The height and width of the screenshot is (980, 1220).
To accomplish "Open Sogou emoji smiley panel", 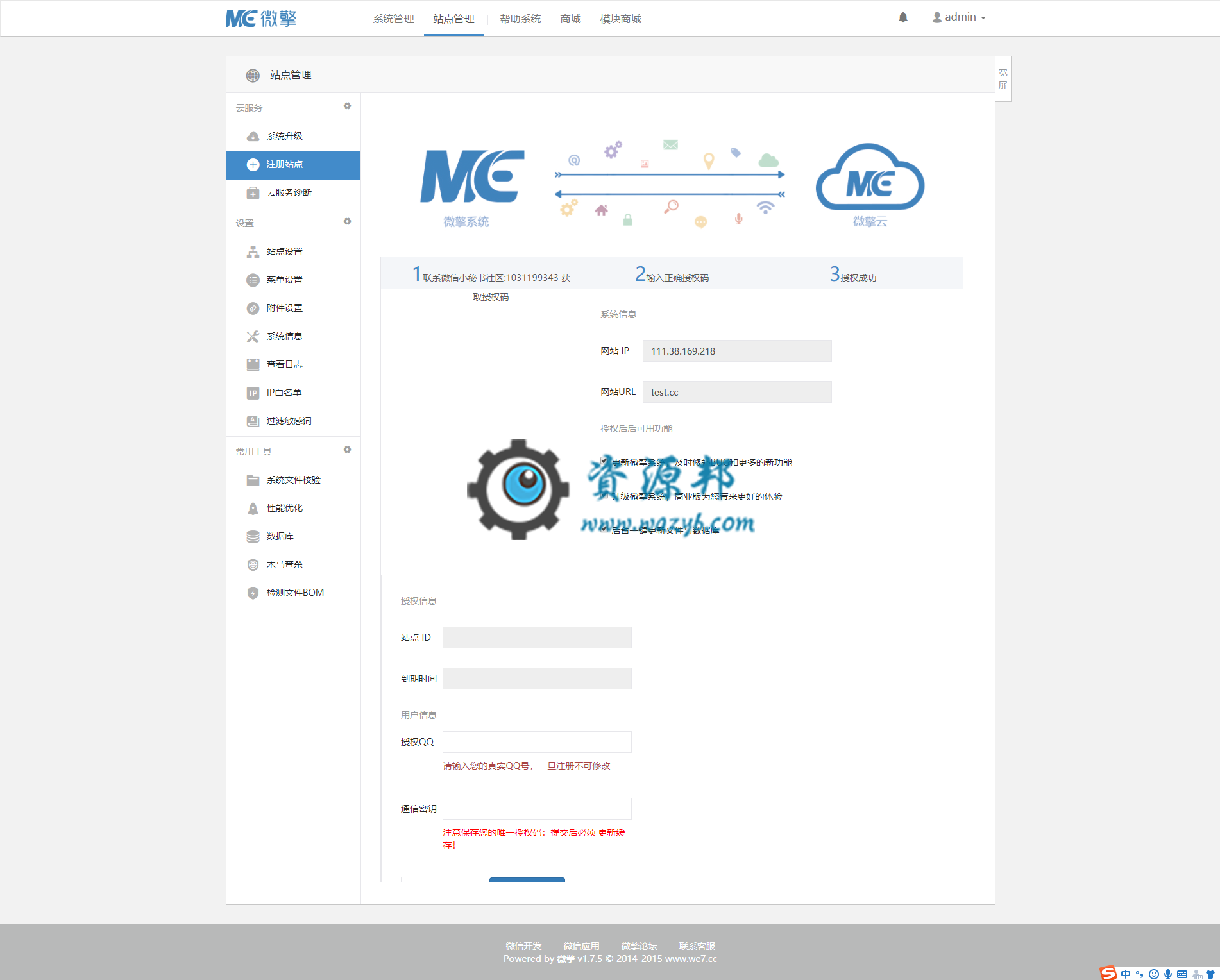I will tap(1154, 974).
